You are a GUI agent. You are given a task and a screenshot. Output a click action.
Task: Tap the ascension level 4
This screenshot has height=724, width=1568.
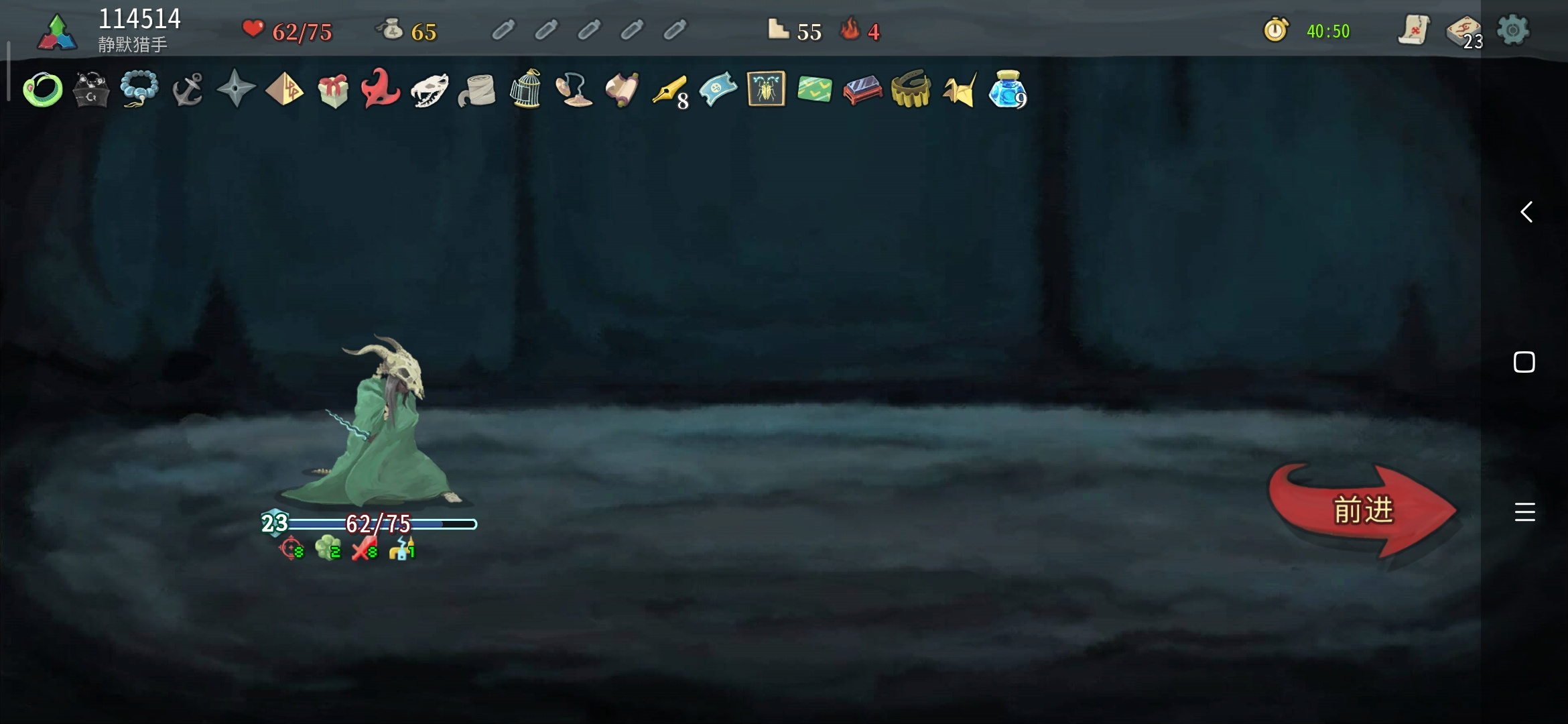click(x=874, y=32)
